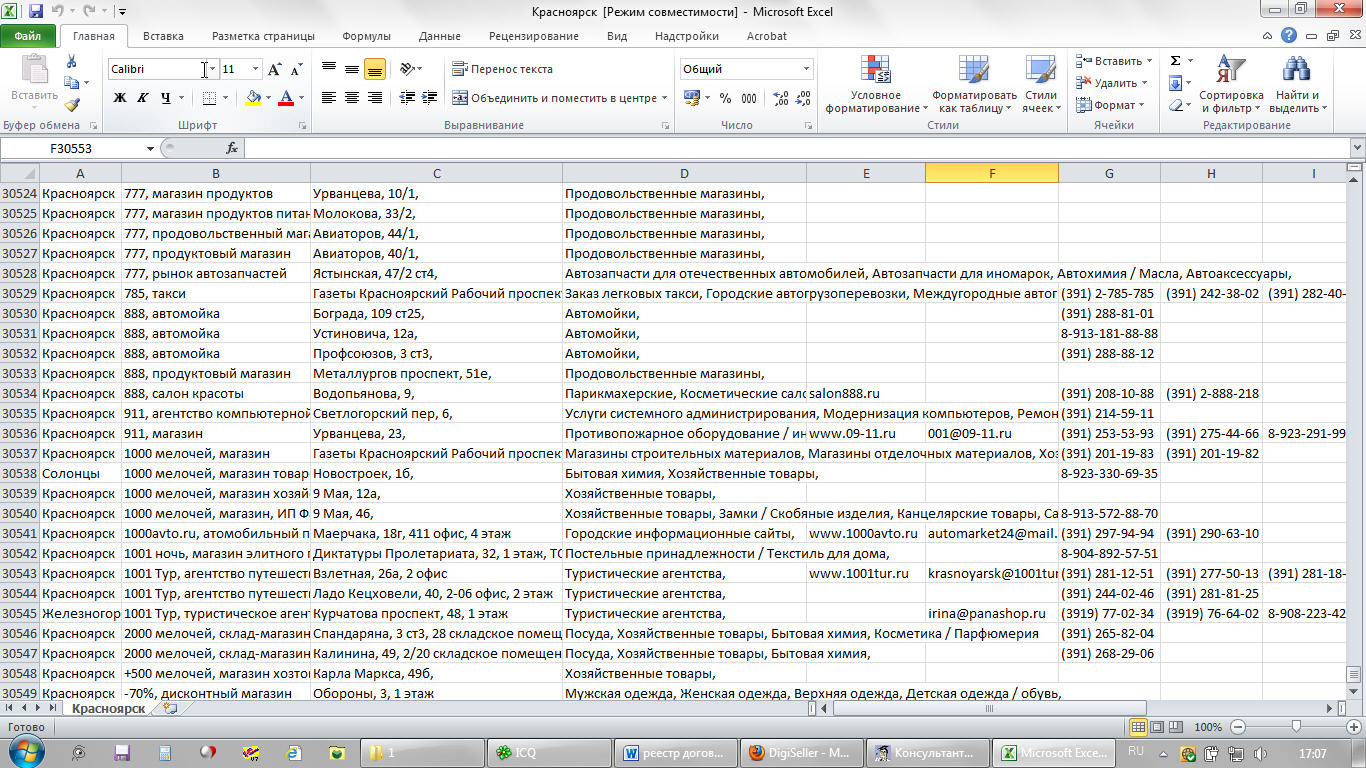Apply italic with the К button
This screenshot has width=1366, height=768.
142,98
